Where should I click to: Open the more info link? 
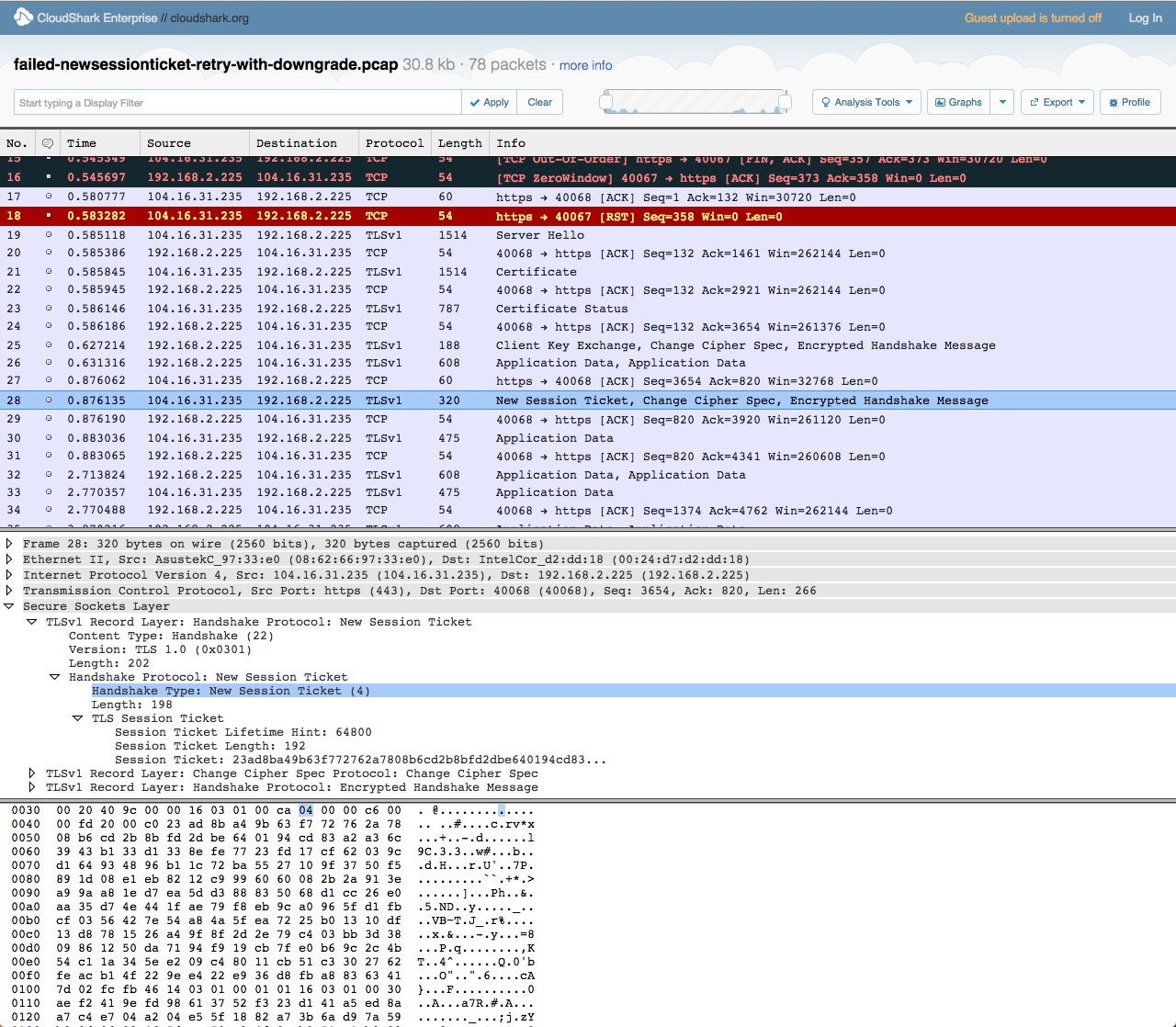585,65
